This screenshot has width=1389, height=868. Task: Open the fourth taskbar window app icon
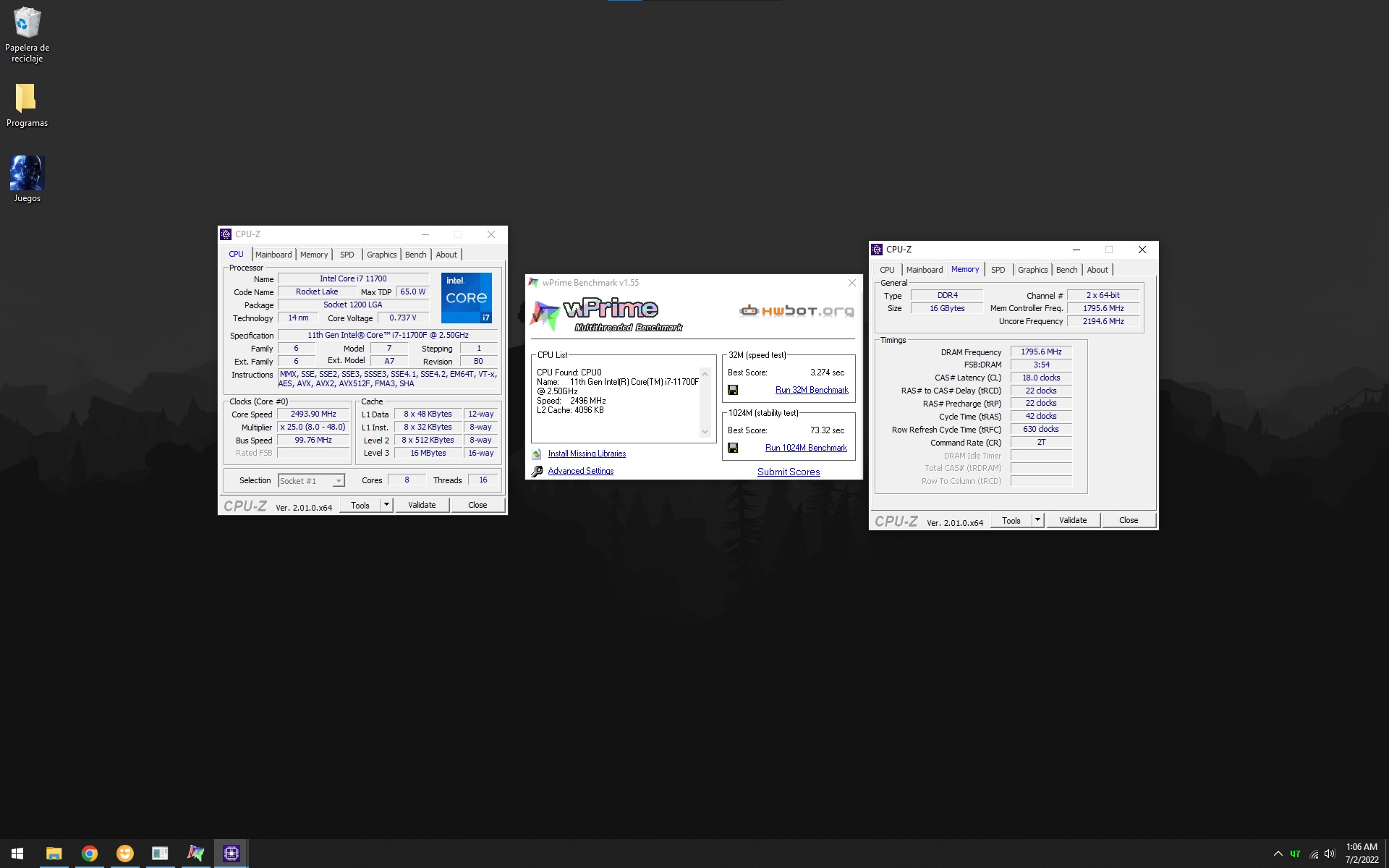(160, 854)
